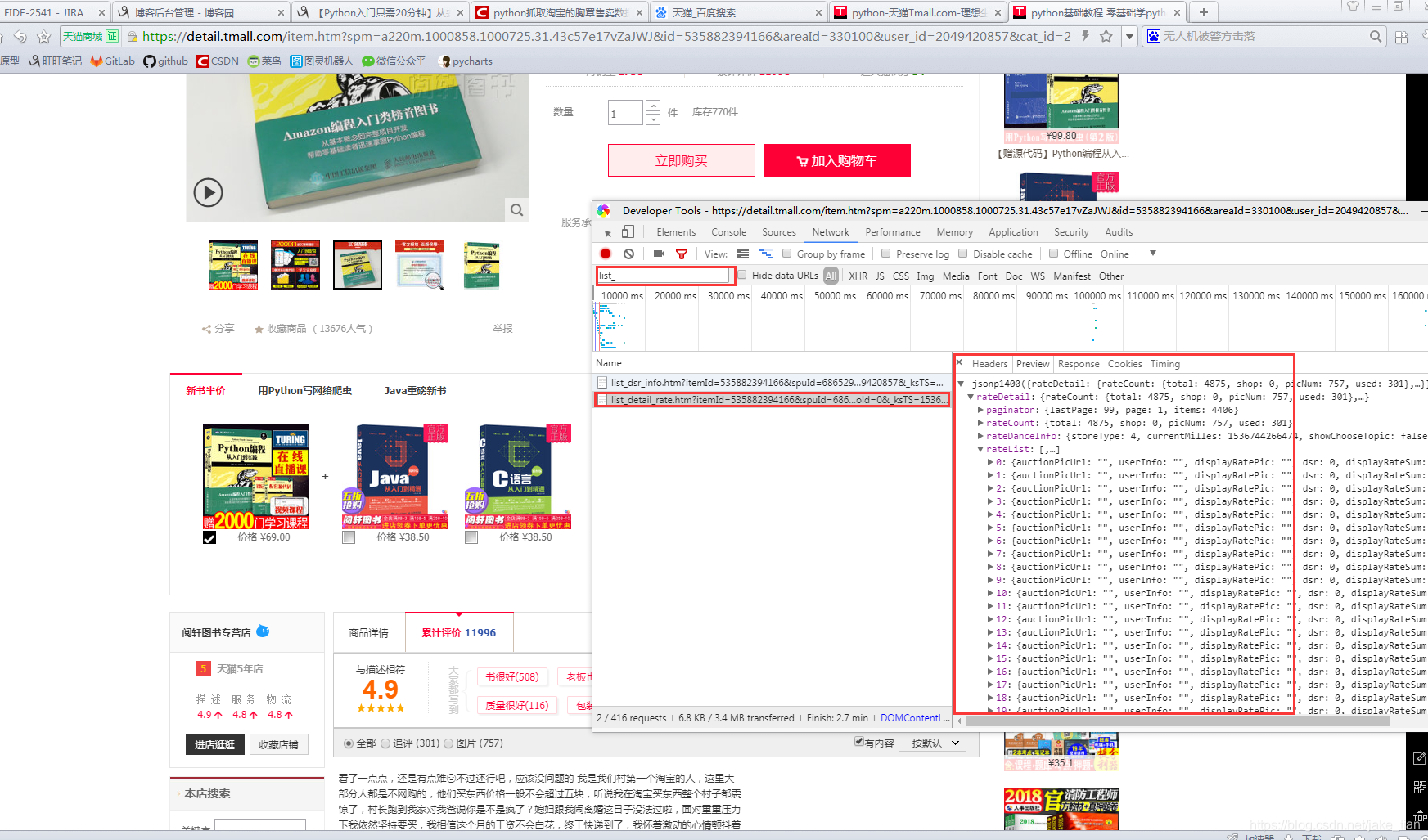This screenshot has width=1428, height=840.
Task: Expand rateList item 10
Action: (x=990, y=593)
